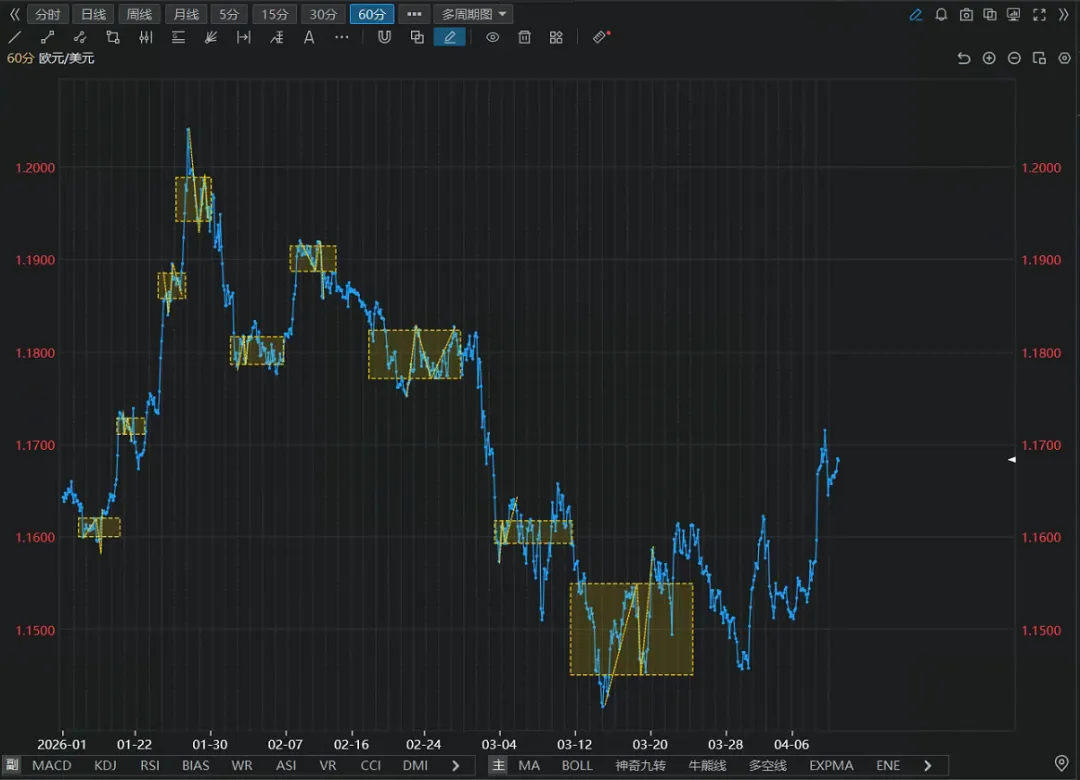
Task: Undo last chart action
Action: click(x=964, y=59)
